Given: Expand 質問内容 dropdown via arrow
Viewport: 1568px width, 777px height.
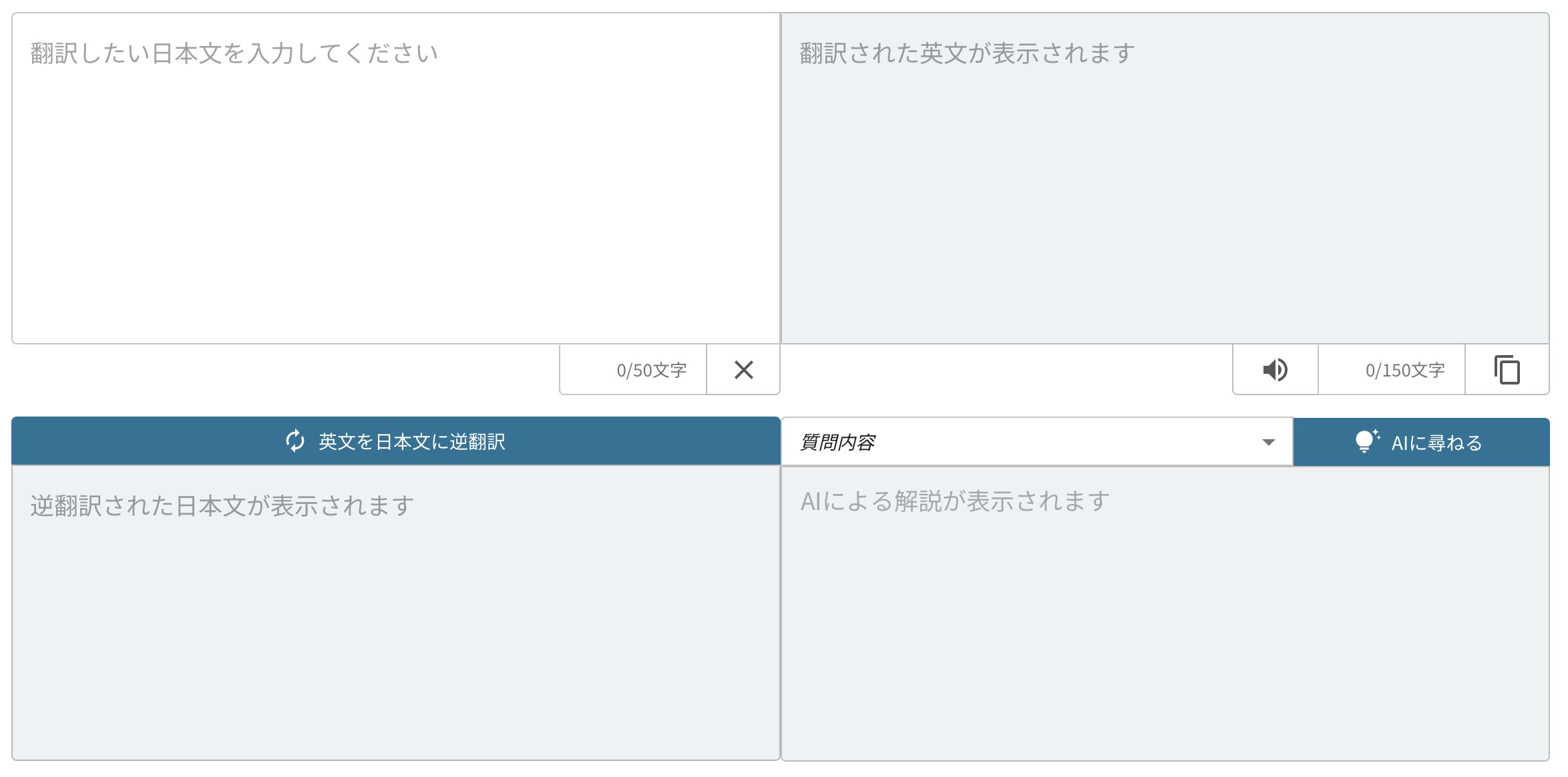Looking at the screenshot, I should 1268,442.
